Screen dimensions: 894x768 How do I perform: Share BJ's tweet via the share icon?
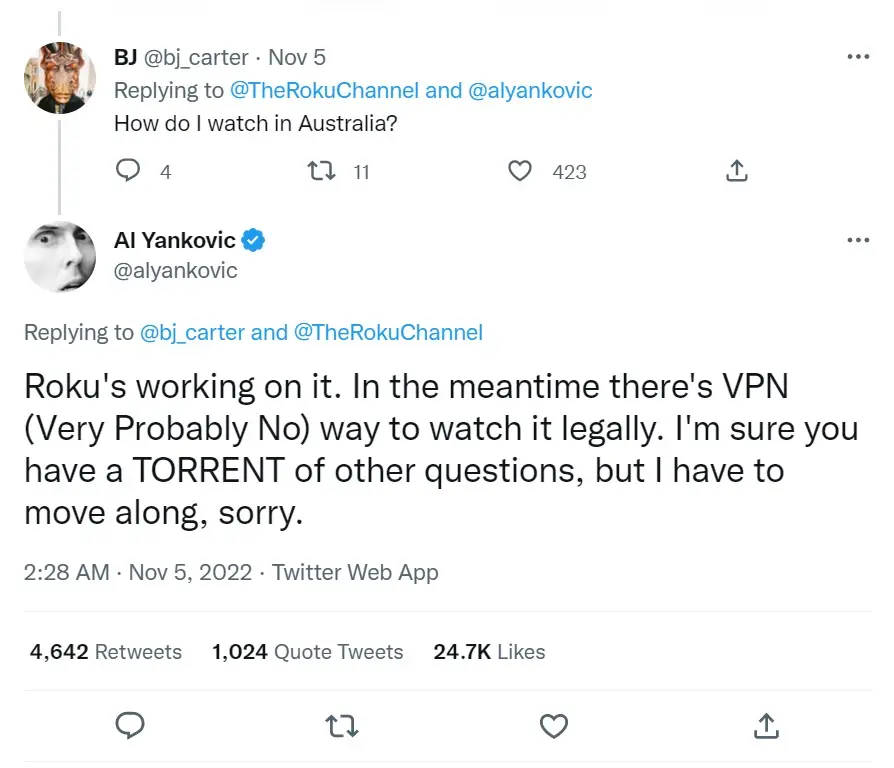737,171
